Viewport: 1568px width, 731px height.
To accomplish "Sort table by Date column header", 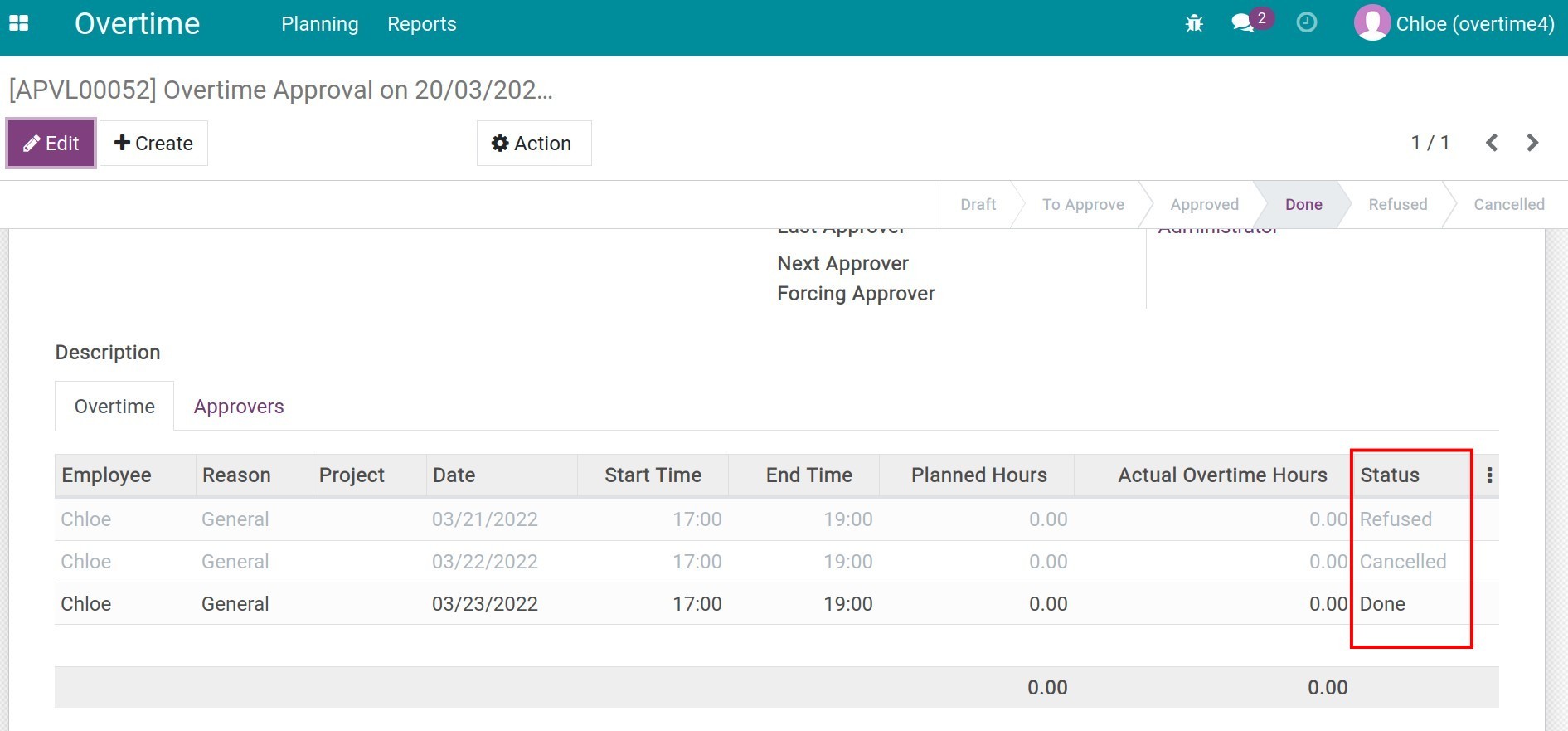I will [x=454, y=475].
